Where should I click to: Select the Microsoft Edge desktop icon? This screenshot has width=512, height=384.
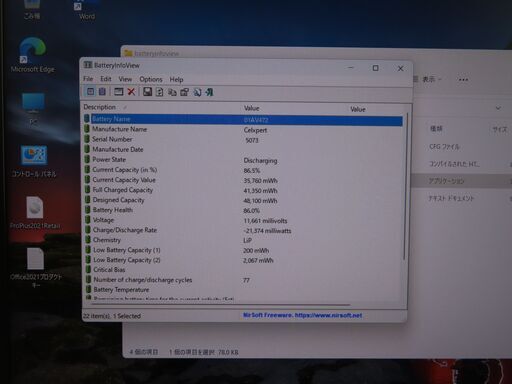pos(32,55)
